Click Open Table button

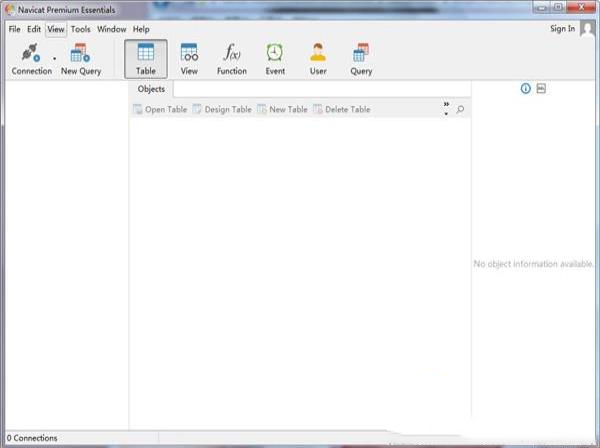tap(160, 109)
